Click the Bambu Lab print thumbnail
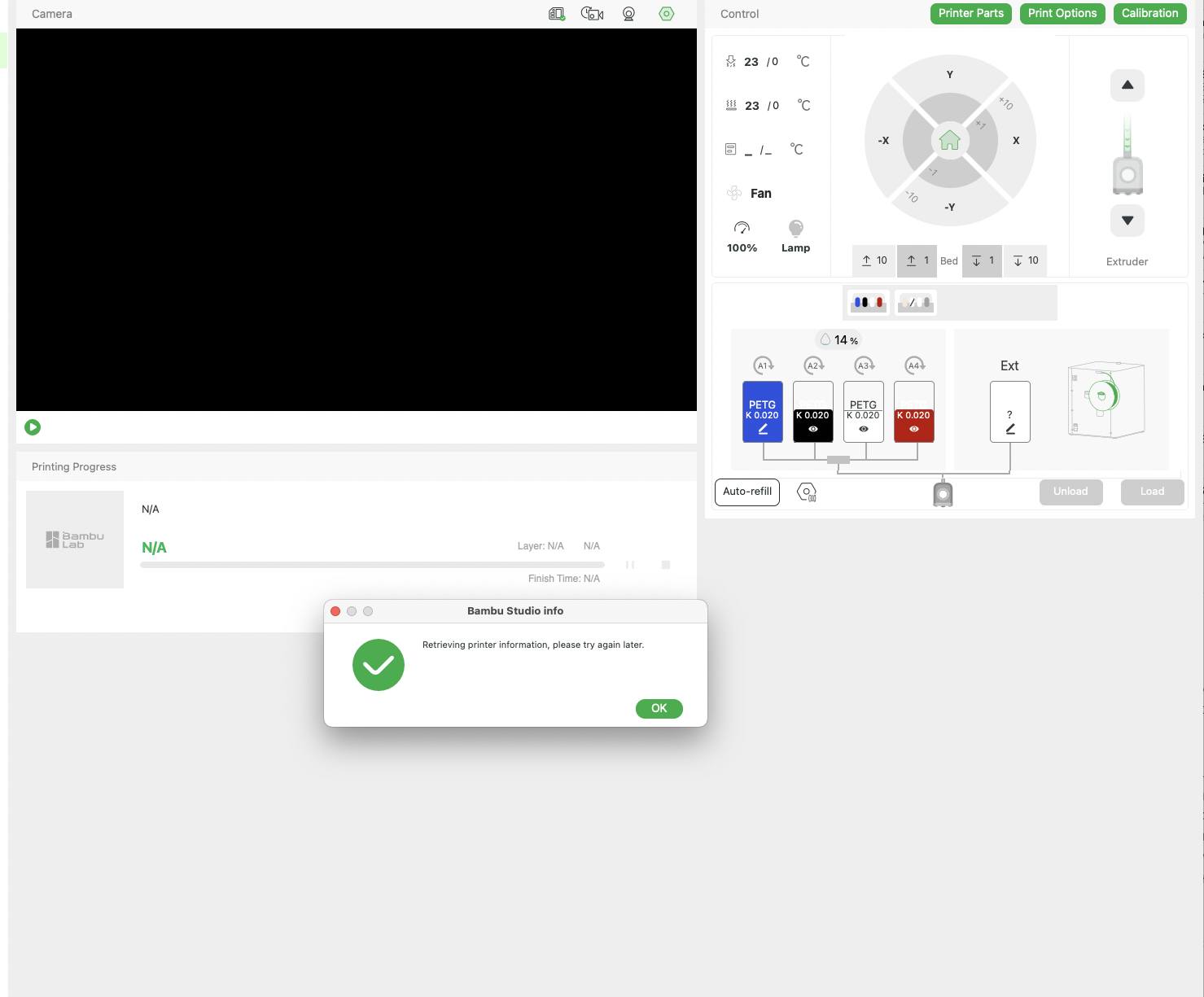1204x997 pixels. [75, 540]
